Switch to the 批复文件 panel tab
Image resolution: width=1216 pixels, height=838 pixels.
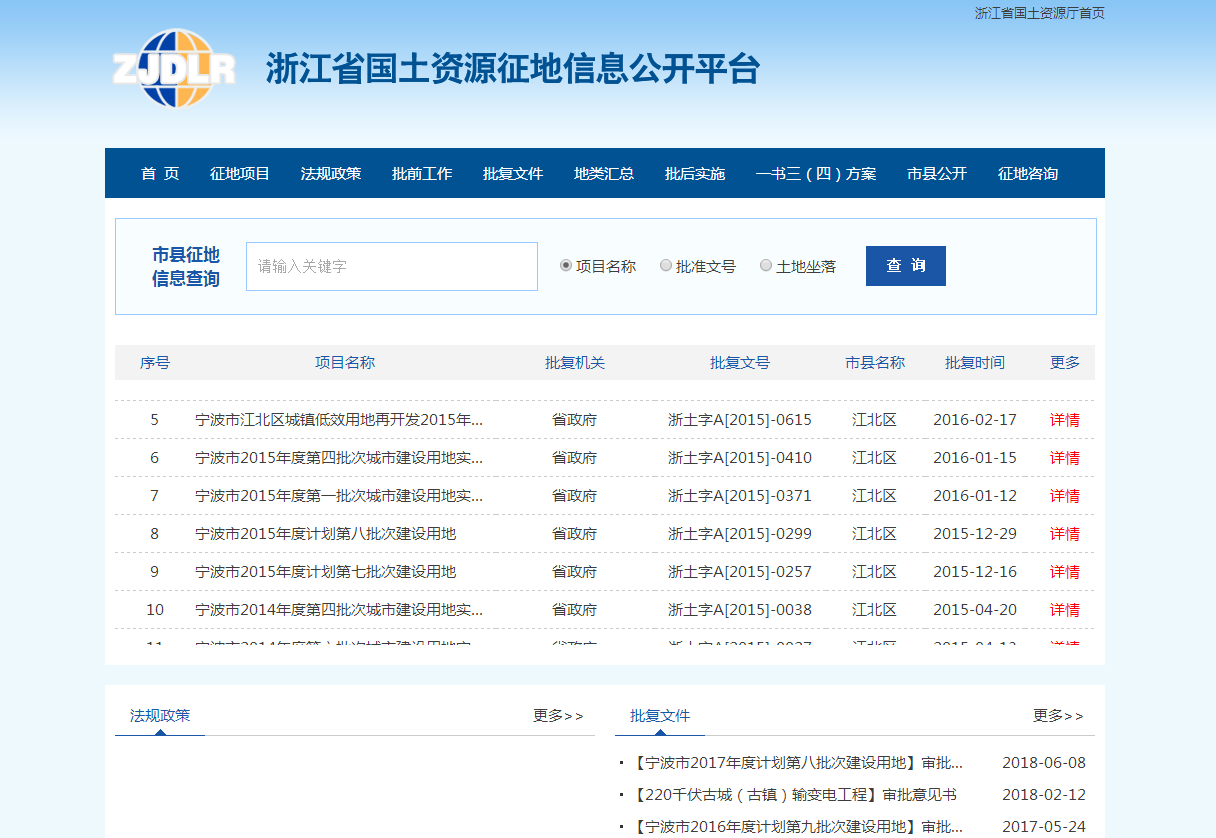coord(660,716)
